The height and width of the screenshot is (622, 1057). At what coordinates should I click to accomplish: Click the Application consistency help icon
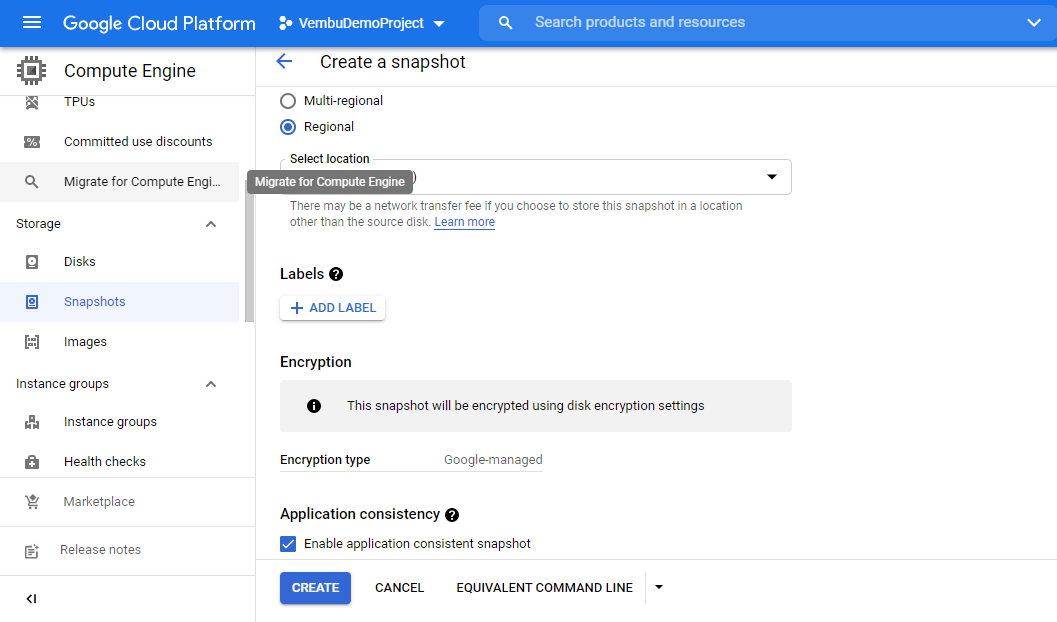pos(452,515)
